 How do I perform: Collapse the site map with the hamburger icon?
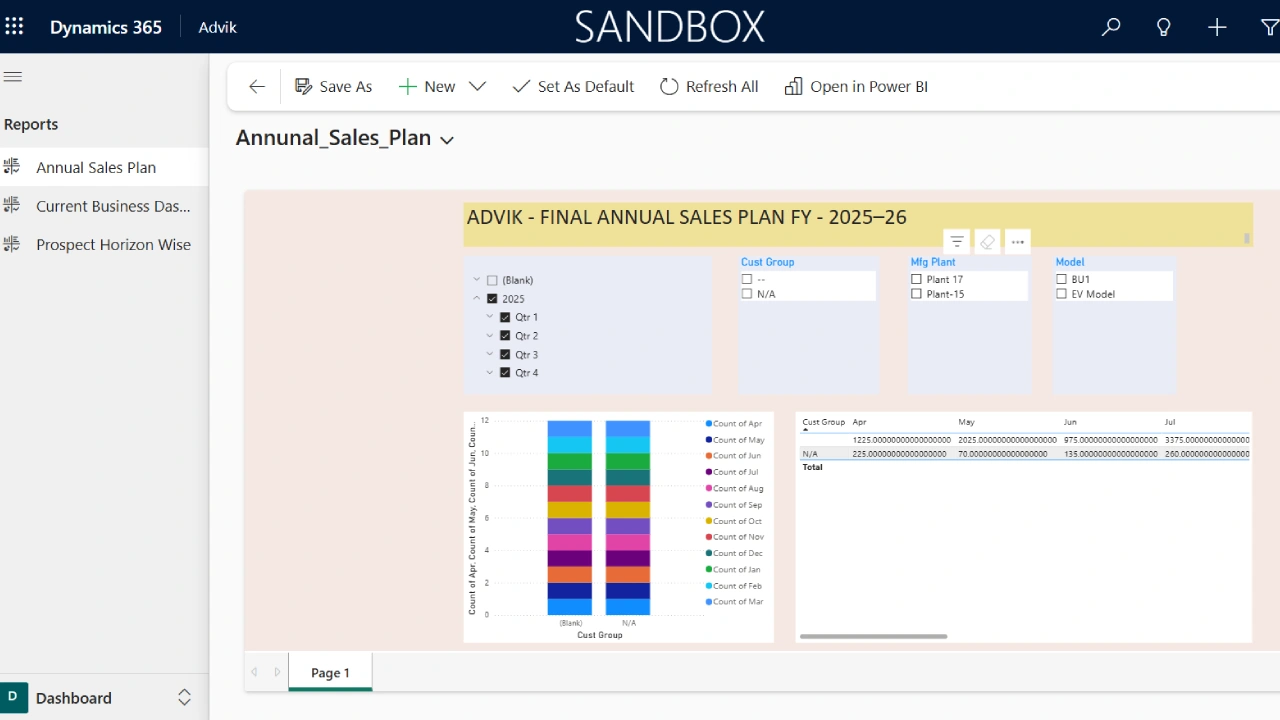[x=13, y=77]
